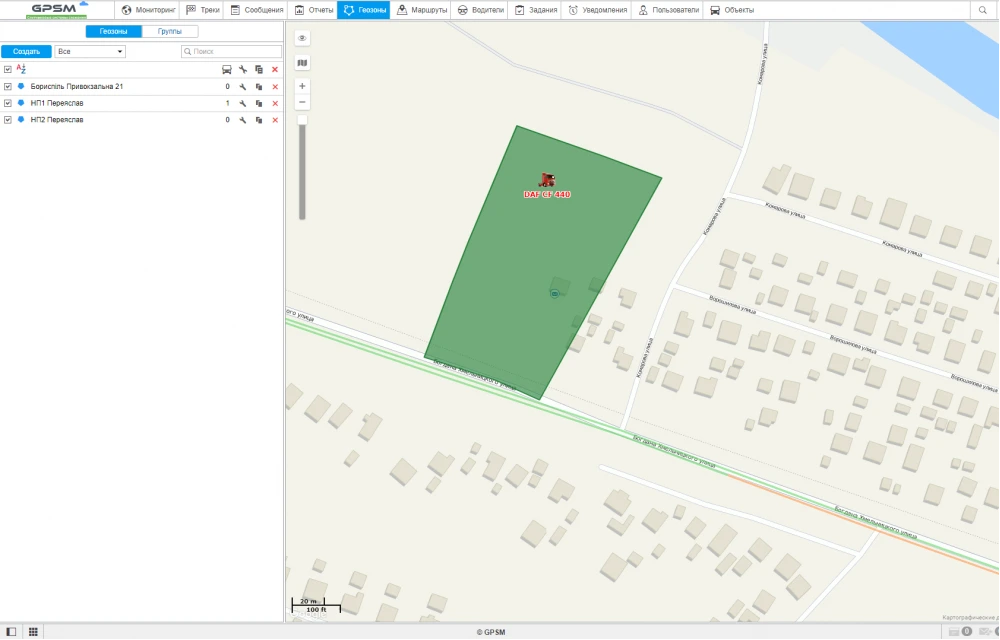The width and height of the screenshot is (1000, 640).
Task: Click the Поиск geofence search field
Action: [x=230, y=51]
